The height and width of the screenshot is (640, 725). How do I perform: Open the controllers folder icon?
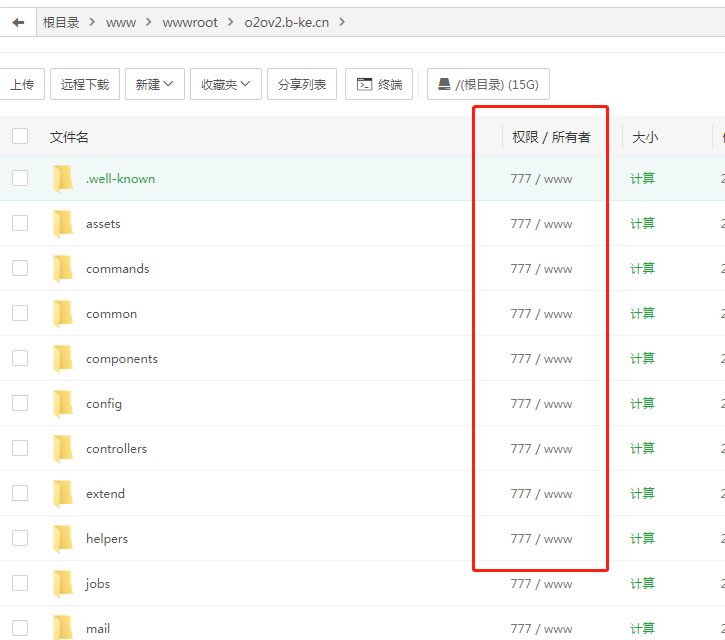[x=63, y=449]
